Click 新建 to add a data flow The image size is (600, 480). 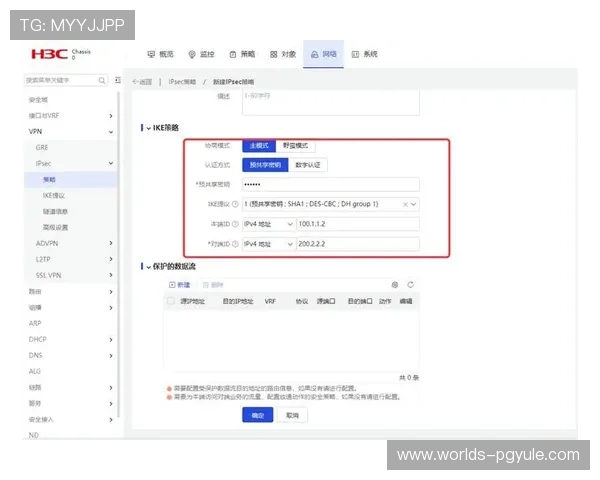tap(179, 285)
